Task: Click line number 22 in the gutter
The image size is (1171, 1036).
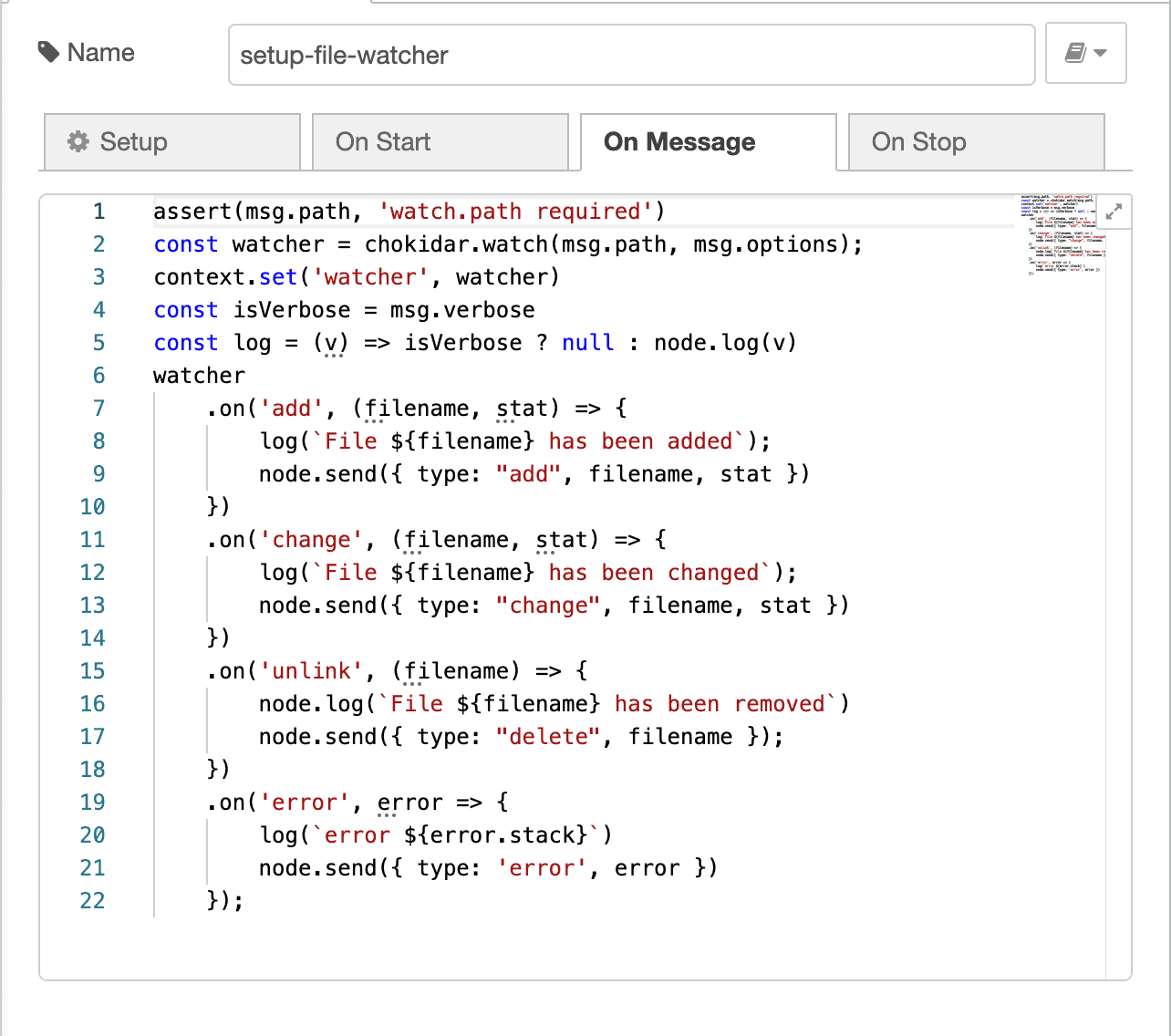Action: point(93,901)
